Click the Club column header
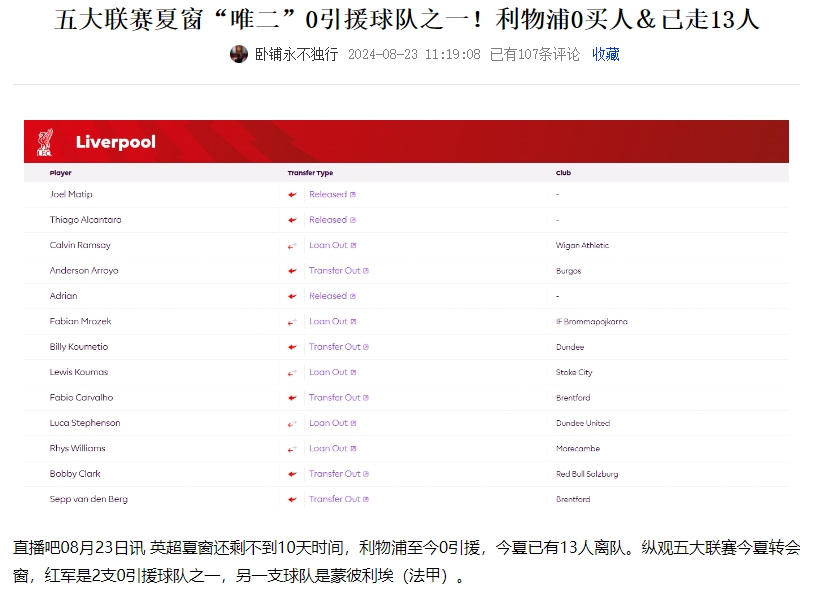 [563, 173]
